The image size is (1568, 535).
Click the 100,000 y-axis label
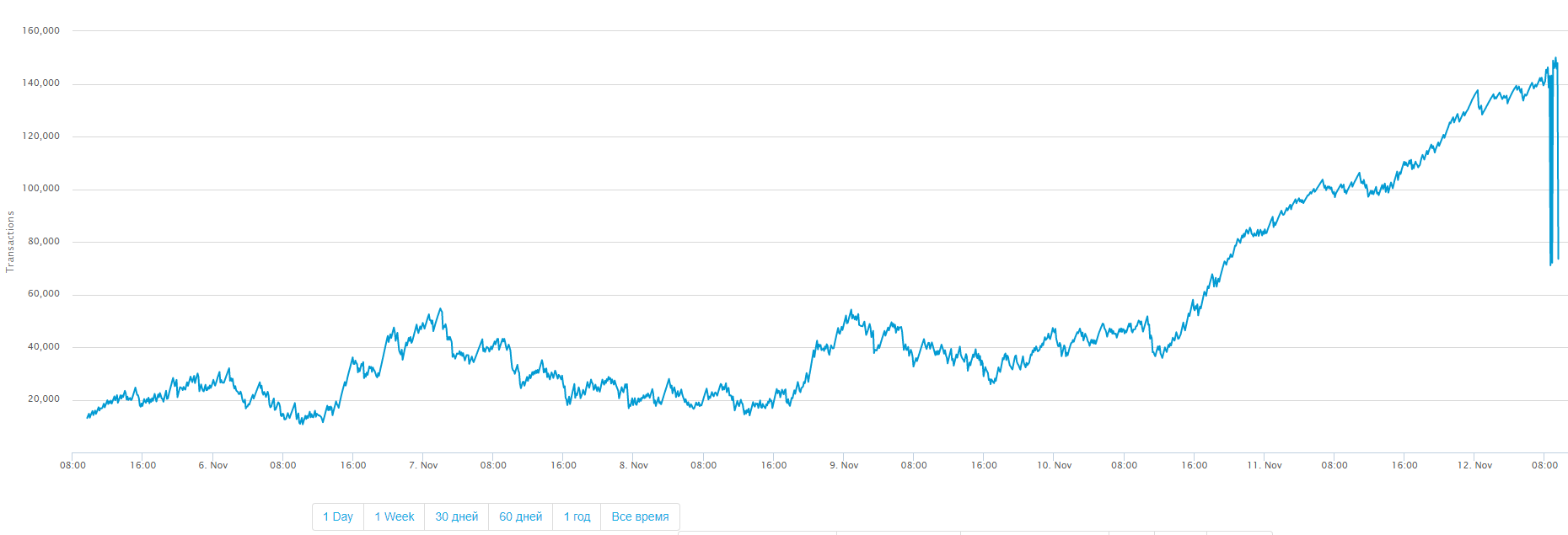click(x=41, y=189)
